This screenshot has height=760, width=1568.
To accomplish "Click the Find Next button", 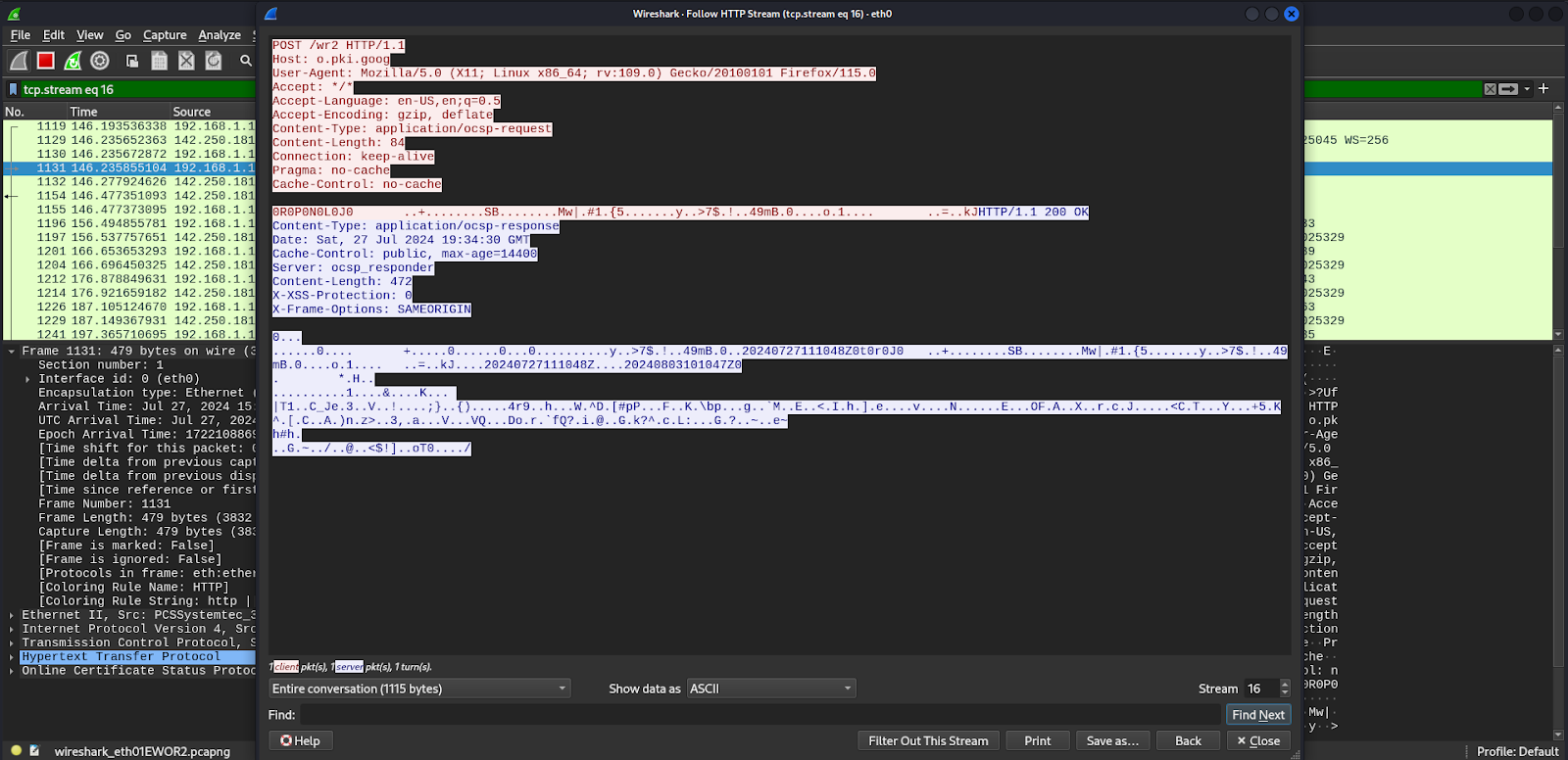I will pos(1258,715).
